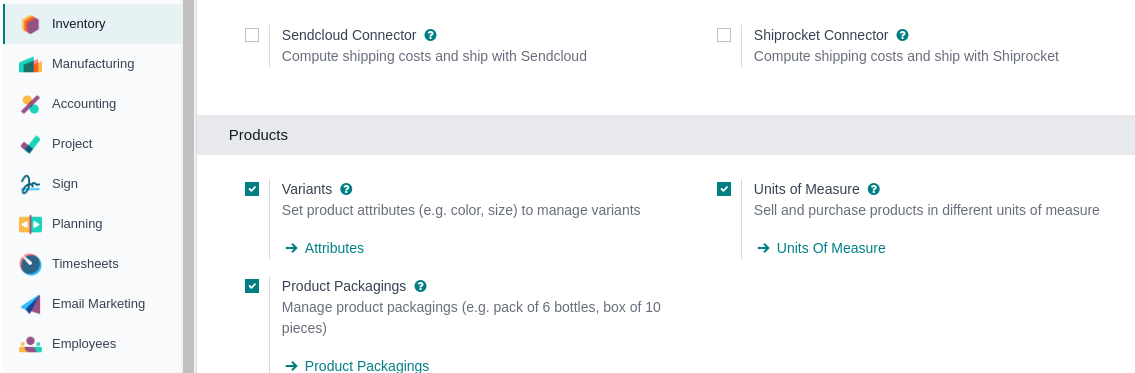Click the sidebar vertical scrollbar

click(188, 186)
